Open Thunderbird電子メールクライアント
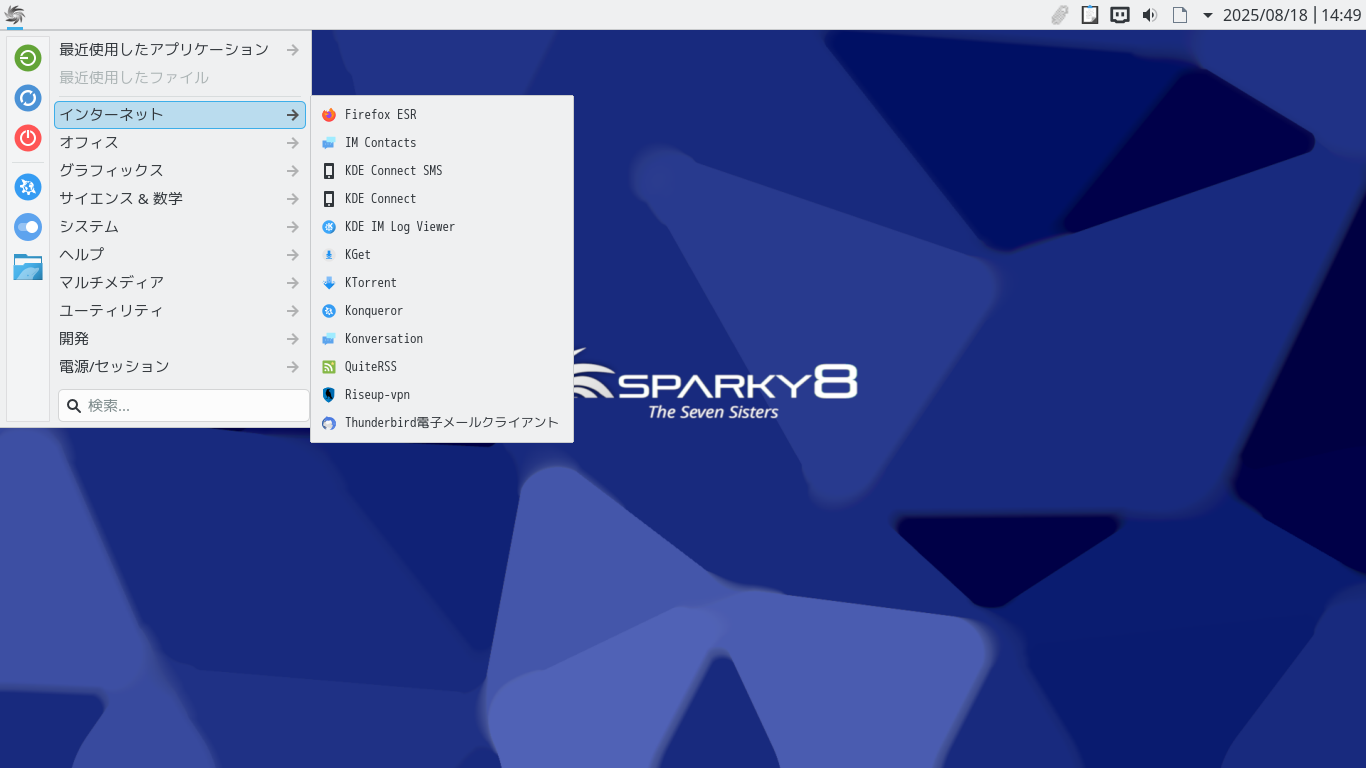Image resolution: width=1366 pixels, height=768 pixels. click(x=442, y=423)
